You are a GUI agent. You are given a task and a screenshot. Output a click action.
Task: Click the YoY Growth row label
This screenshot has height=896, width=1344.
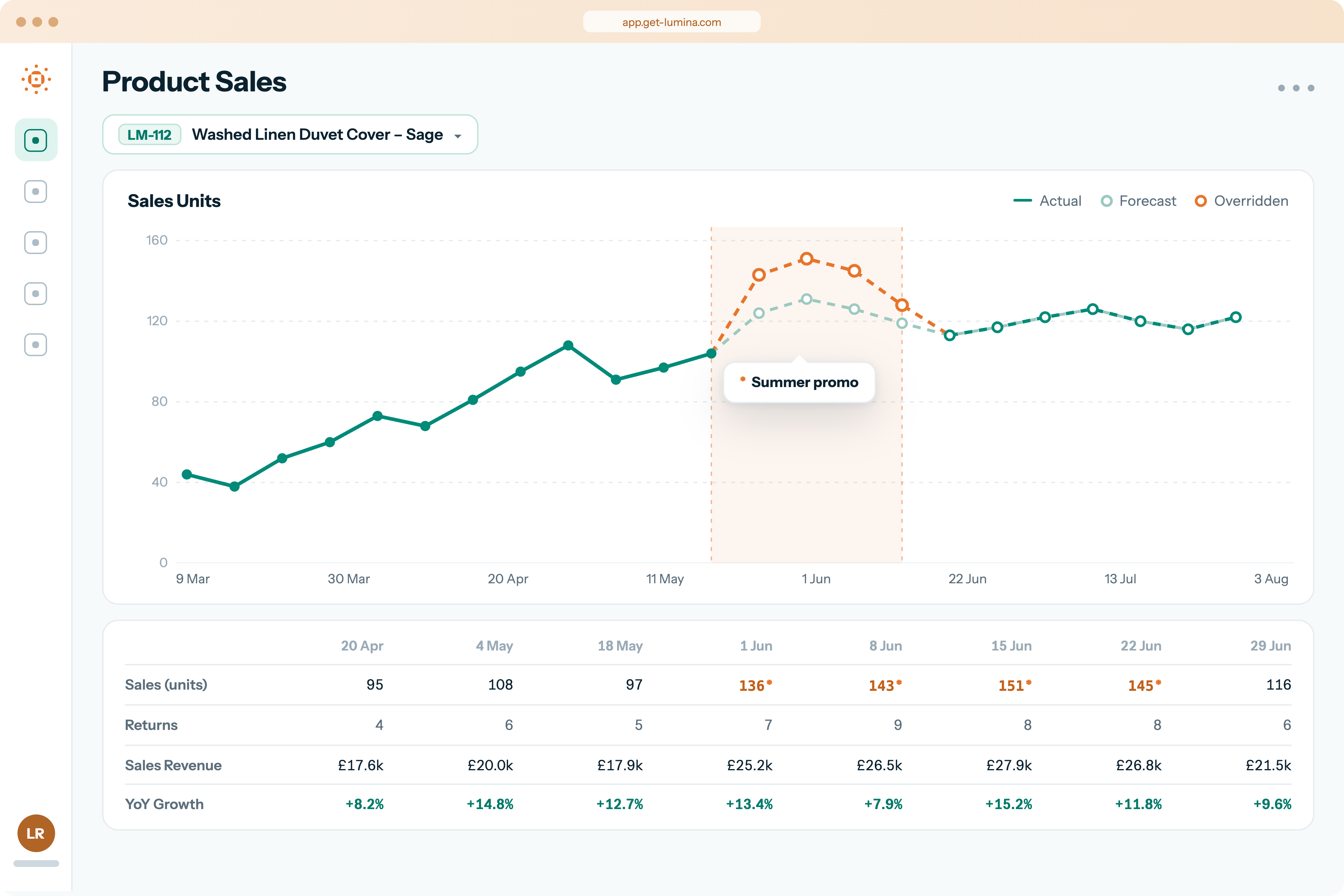[x=165, y=804]
